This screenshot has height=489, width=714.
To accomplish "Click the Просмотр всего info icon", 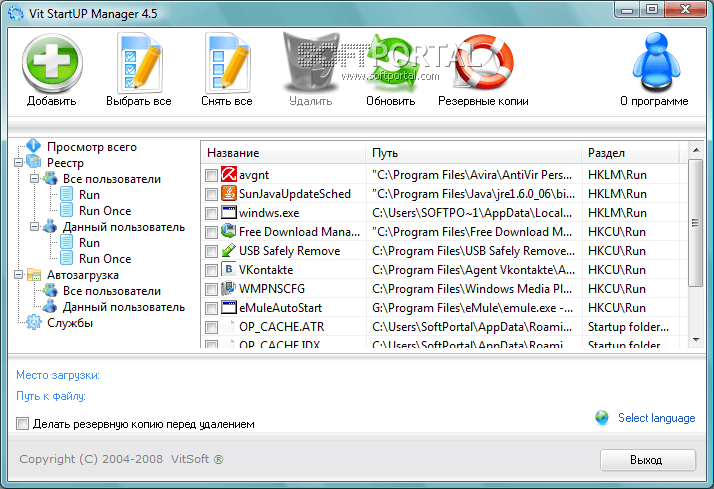I will click(x=34, y=146).
